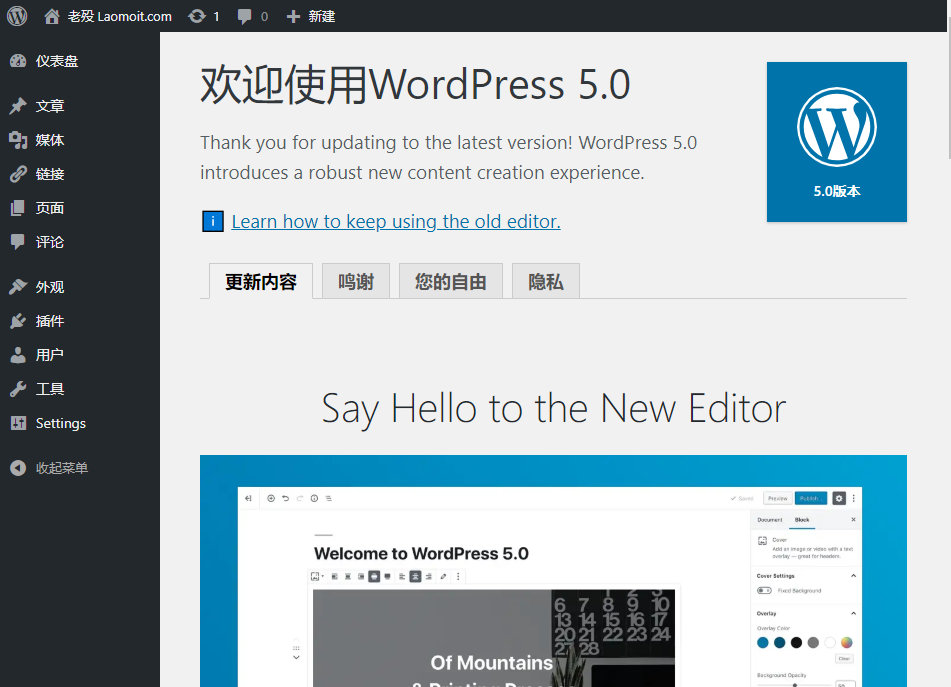The width and height of the screenshot is (951, 687).
Task: Toggle Fixed Background switch in preview
Action: point(764,591)
